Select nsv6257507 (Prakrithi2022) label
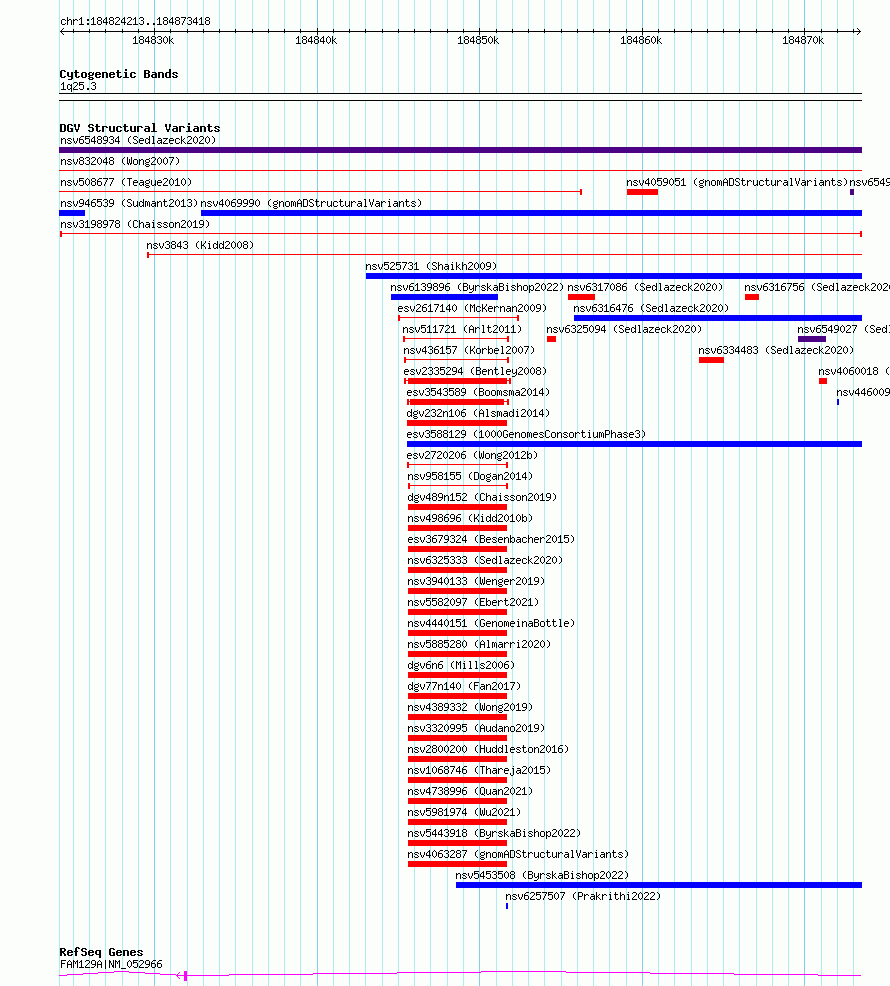Screen dimensions: 890x986 (x=583, y=897)
